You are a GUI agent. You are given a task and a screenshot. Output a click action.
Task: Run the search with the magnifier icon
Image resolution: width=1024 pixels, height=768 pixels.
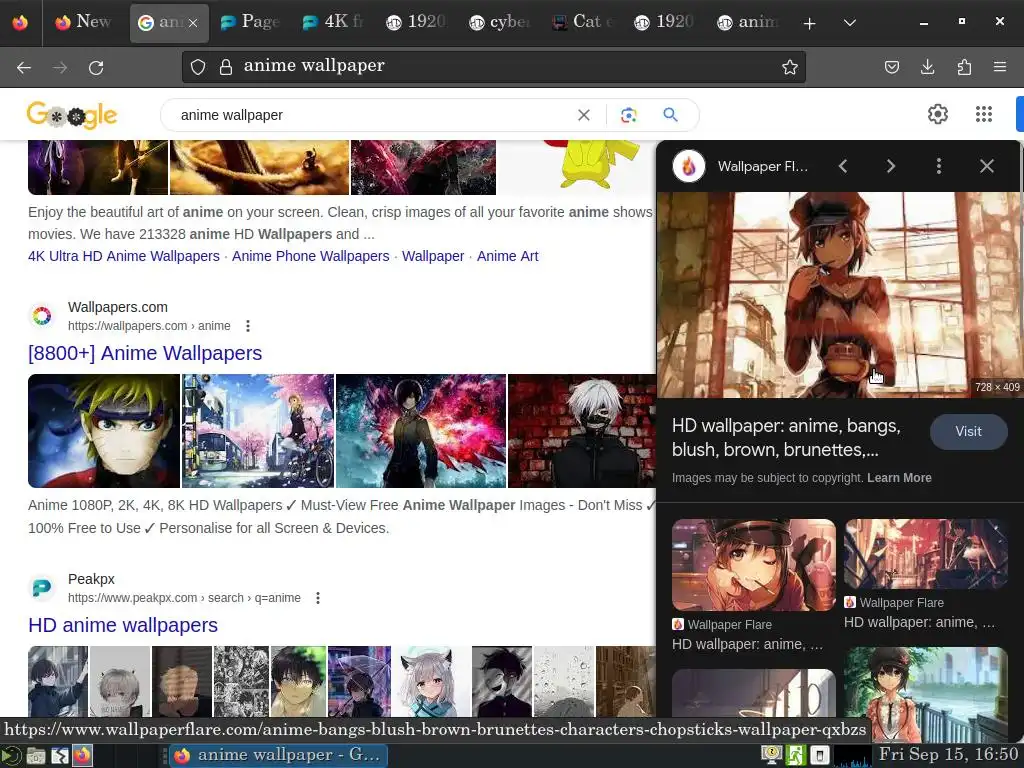click(670, 115)
